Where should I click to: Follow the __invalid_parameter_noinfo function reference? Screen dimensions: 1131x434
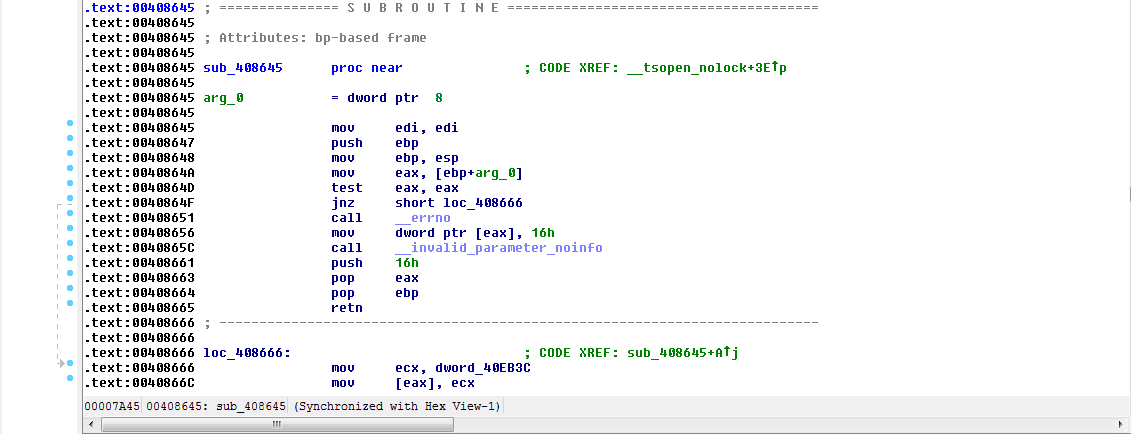click(498, 248)
